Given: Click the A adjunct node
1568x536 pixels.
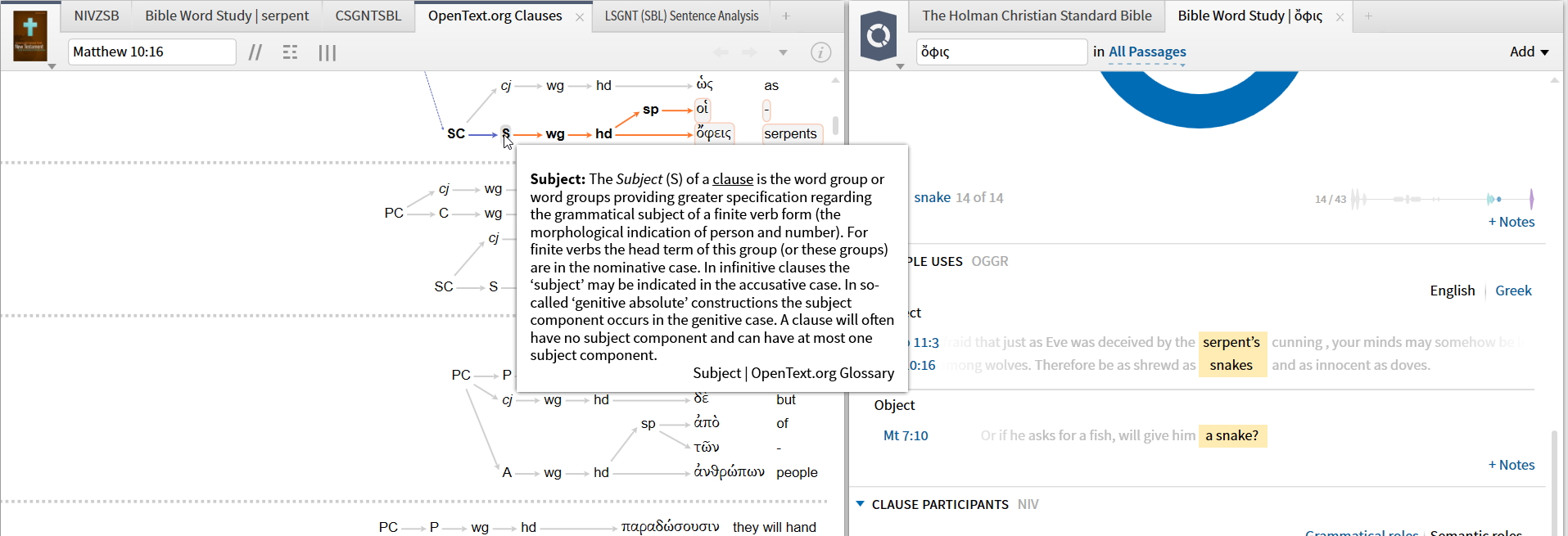Looking at the screenshot, I should click(x=507, y=472).
